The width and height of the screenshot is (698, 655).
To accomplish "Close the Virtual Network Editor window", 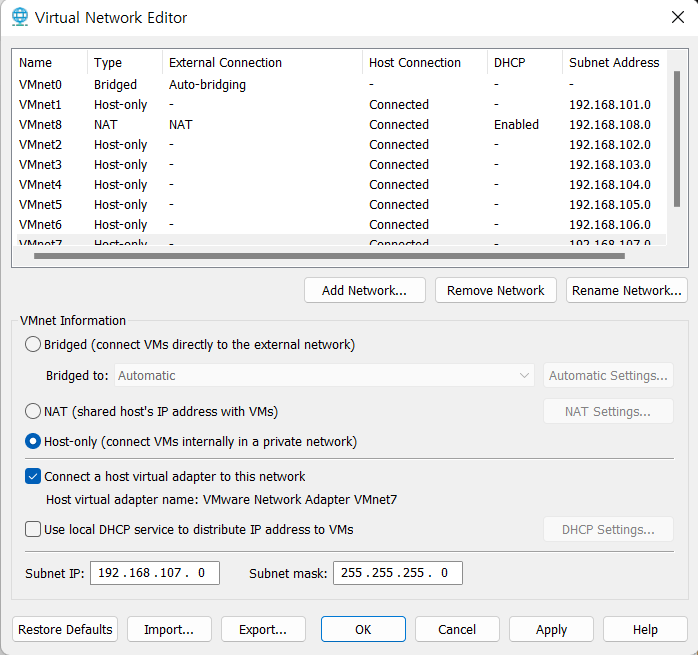I will pyautogui.click(x=678, y=17).
